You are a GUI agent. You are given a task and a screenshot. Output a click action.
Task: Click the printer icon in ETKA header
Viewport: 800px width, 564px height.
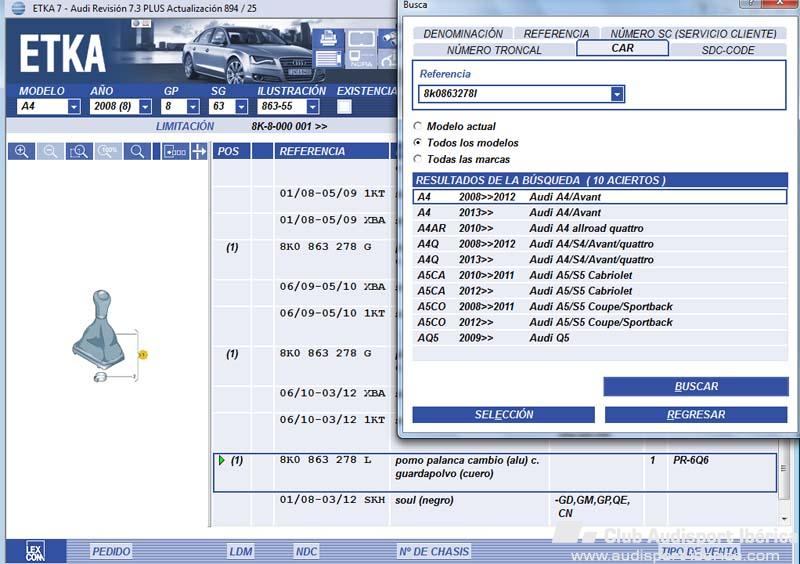[x=328, y=39]
